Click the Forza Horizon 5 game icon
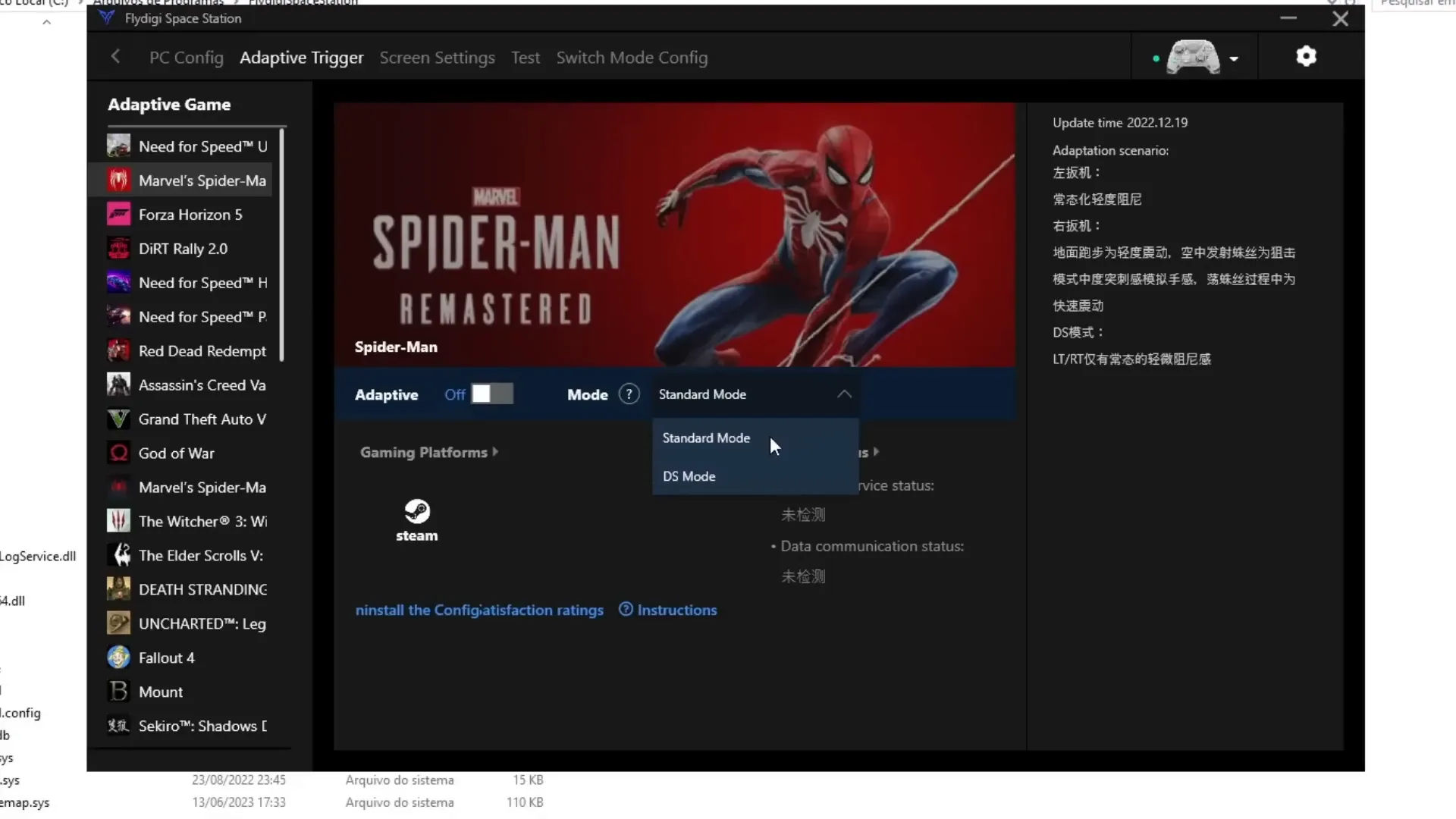Viewport: 1456px width, 819px height. tap(118, 214)
